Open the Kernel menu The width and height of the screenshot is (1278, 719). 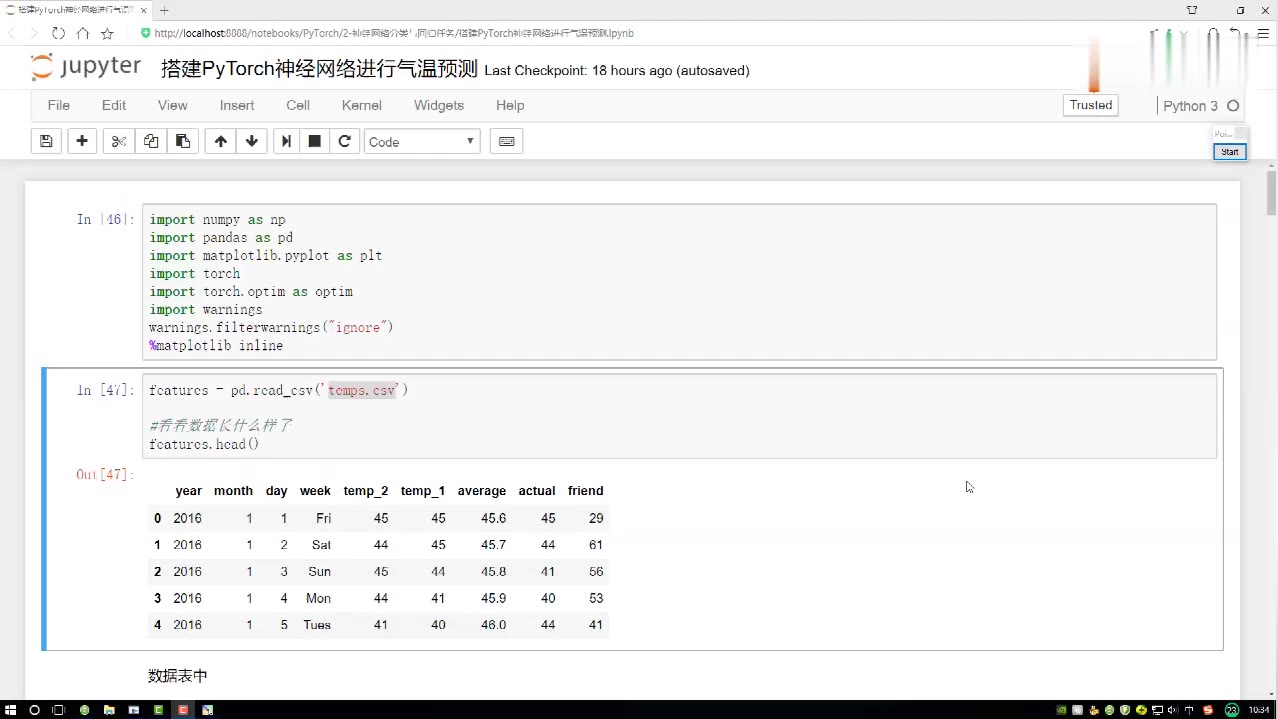pyautogui.click(x=361, y=105)
